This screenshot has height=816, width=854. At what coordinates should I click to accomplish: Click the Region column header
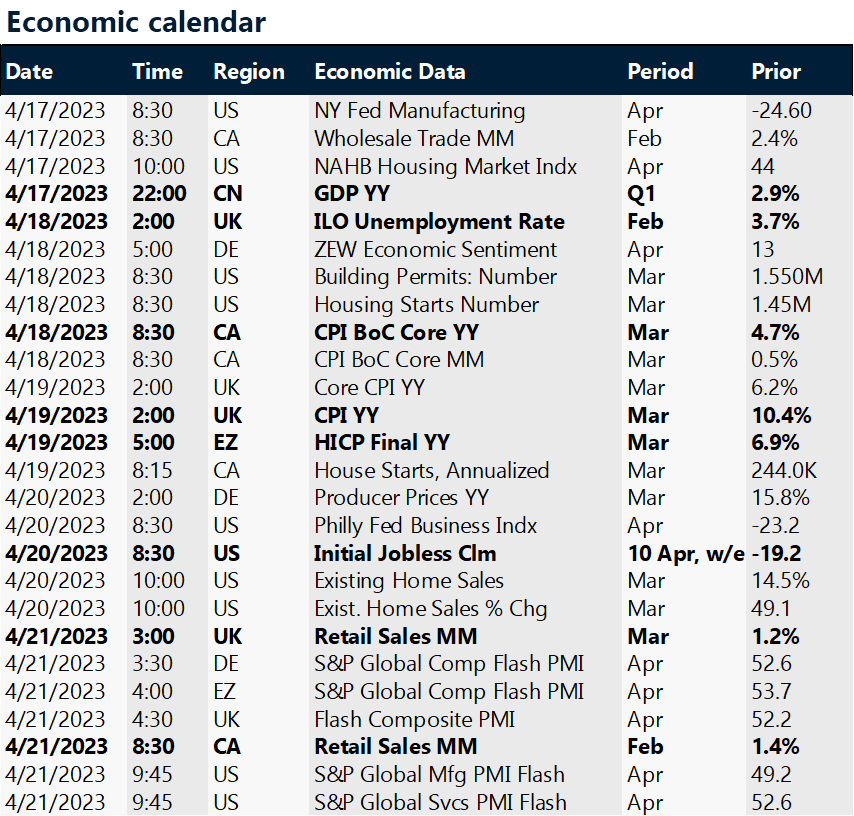point(249,72)
